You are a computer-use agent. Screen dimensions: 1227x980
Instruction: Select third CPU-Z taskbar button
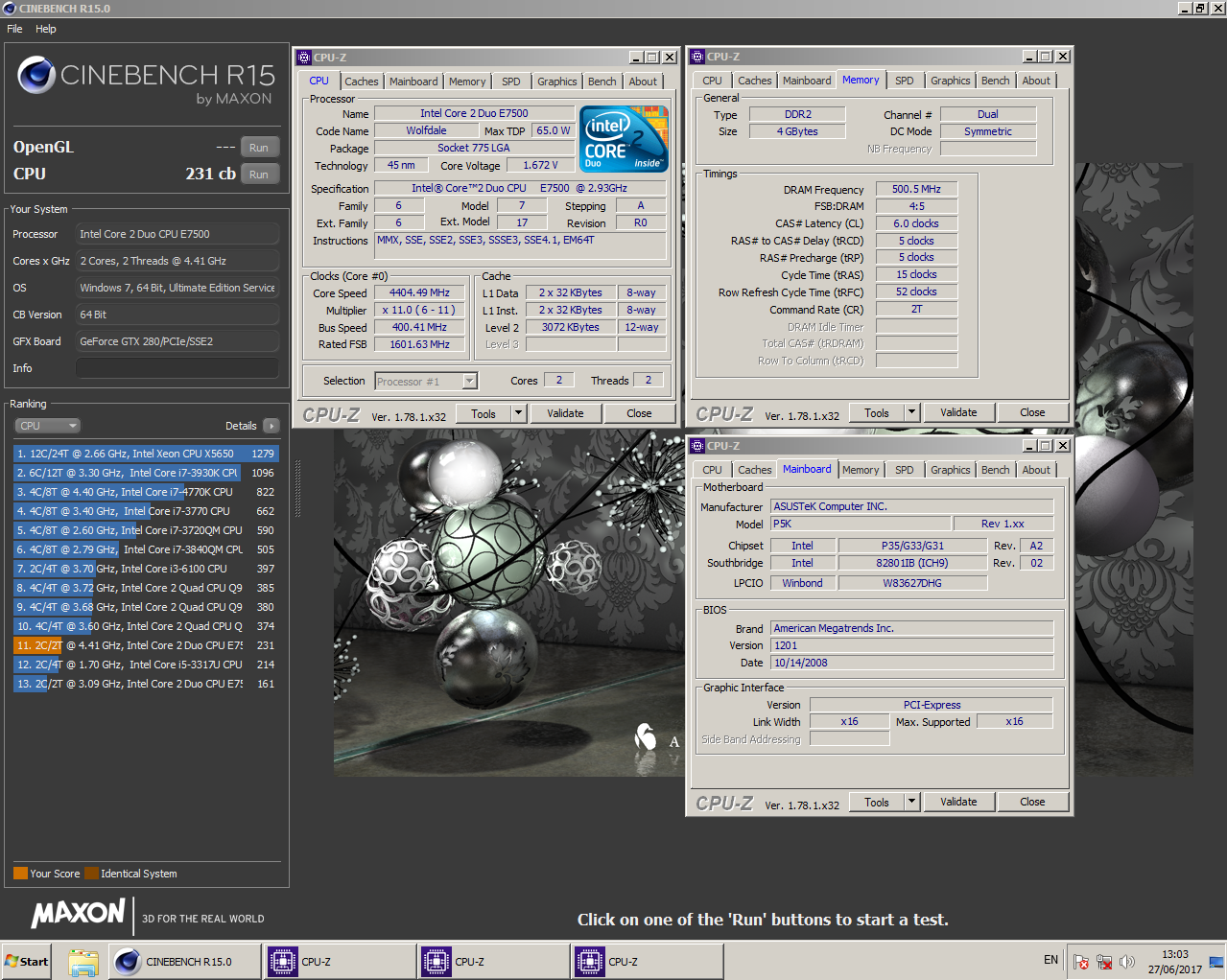(x=647, y=962)
